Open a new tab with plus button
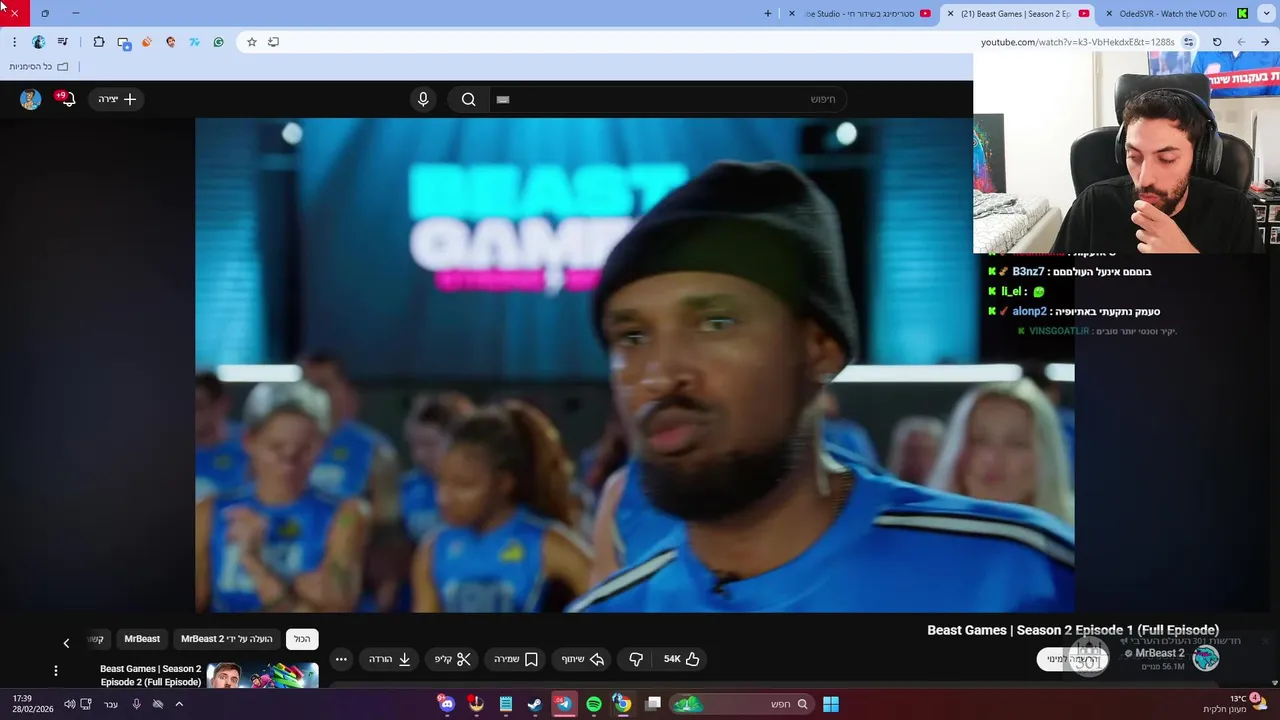The height and width of the screenshot is (720, 1280). [x=768, y=14]
